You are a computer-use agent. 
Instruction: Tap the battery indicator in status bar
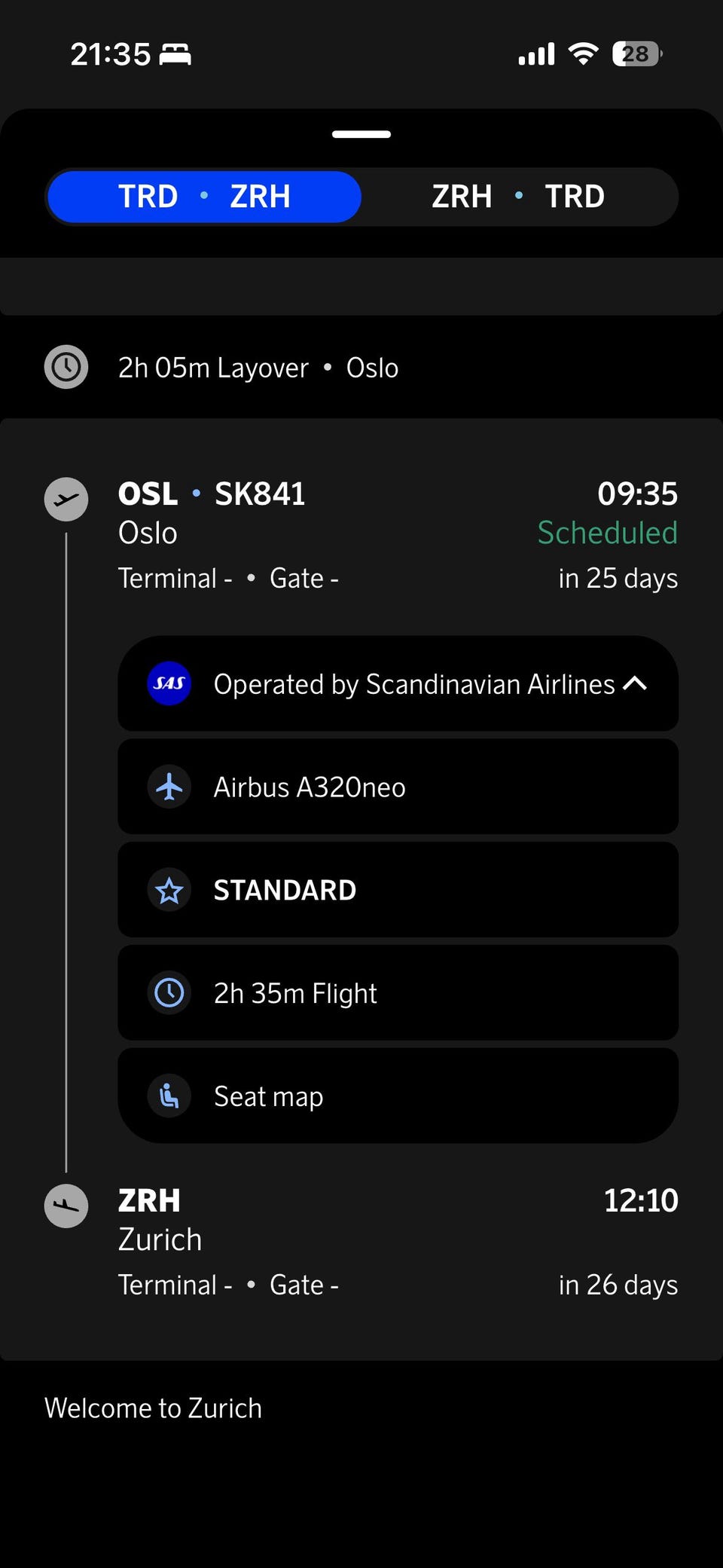637,54
